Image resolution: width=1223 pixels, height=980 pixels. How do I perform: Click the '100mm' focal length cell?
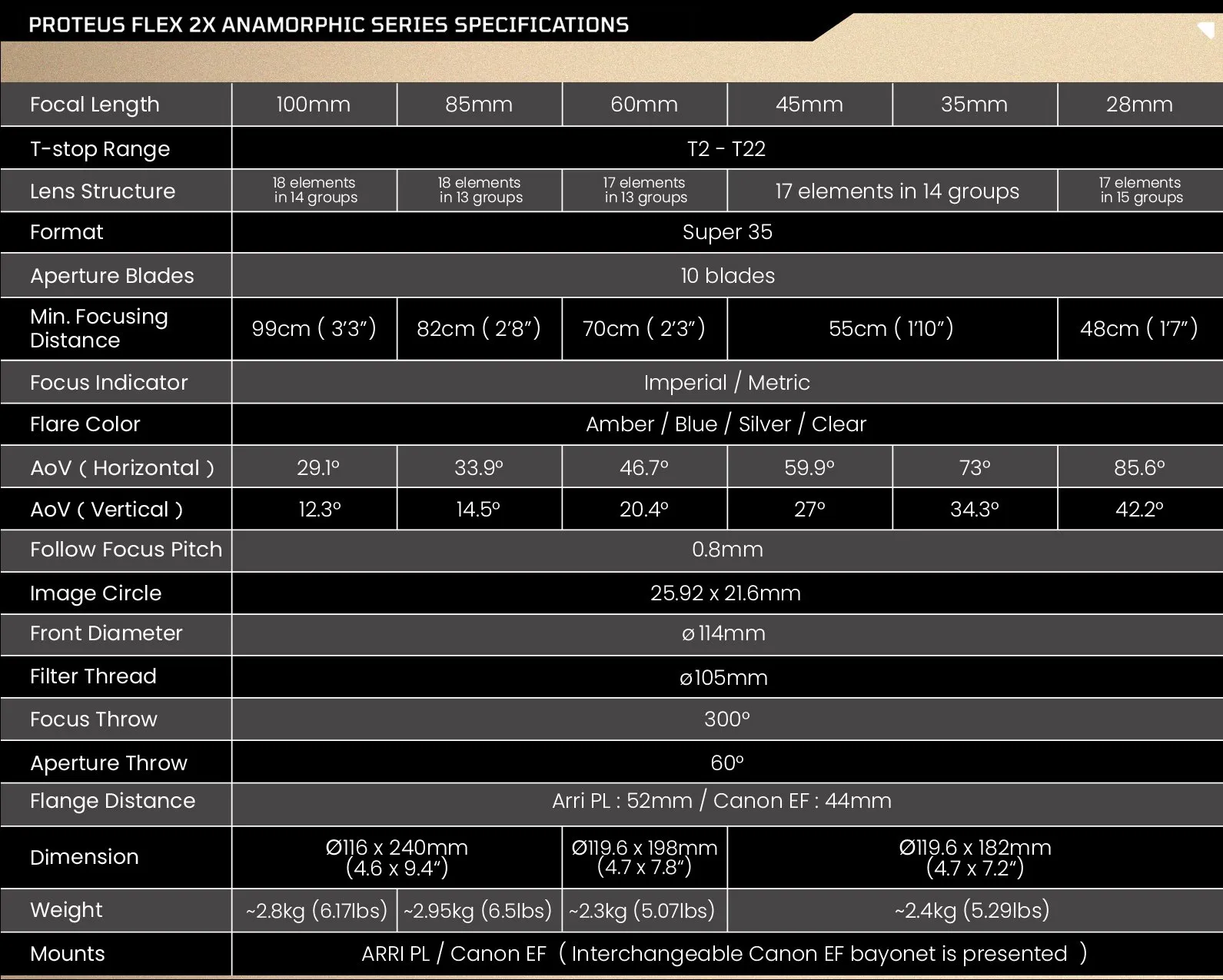click(314, 105)
